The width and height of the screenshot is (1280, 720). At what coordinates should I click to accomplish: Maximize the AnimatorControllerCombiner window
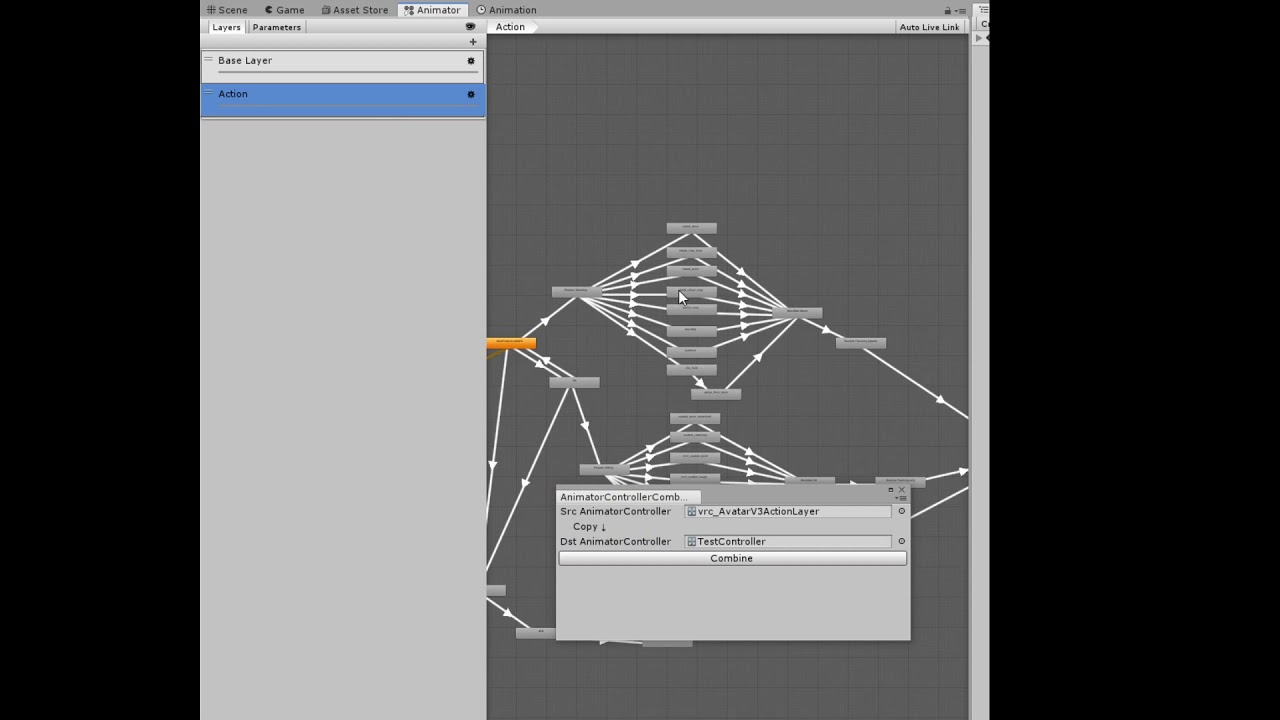click(x=890, y=490)
